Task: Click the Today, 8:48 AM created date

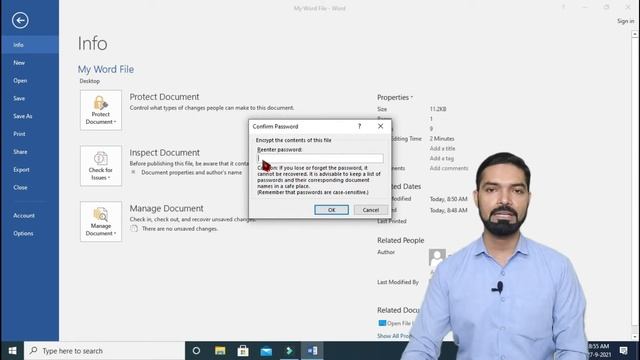Action: tap(449, 210)
